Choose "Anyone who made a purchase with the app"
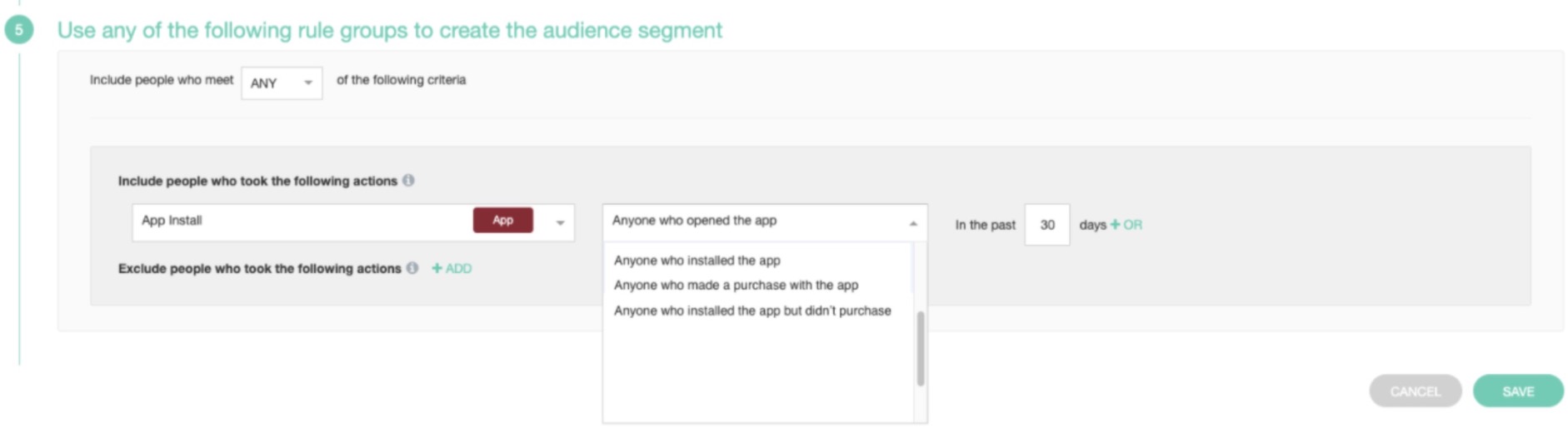This screenshot has width=1568, height=433. [x=736, y=285]
